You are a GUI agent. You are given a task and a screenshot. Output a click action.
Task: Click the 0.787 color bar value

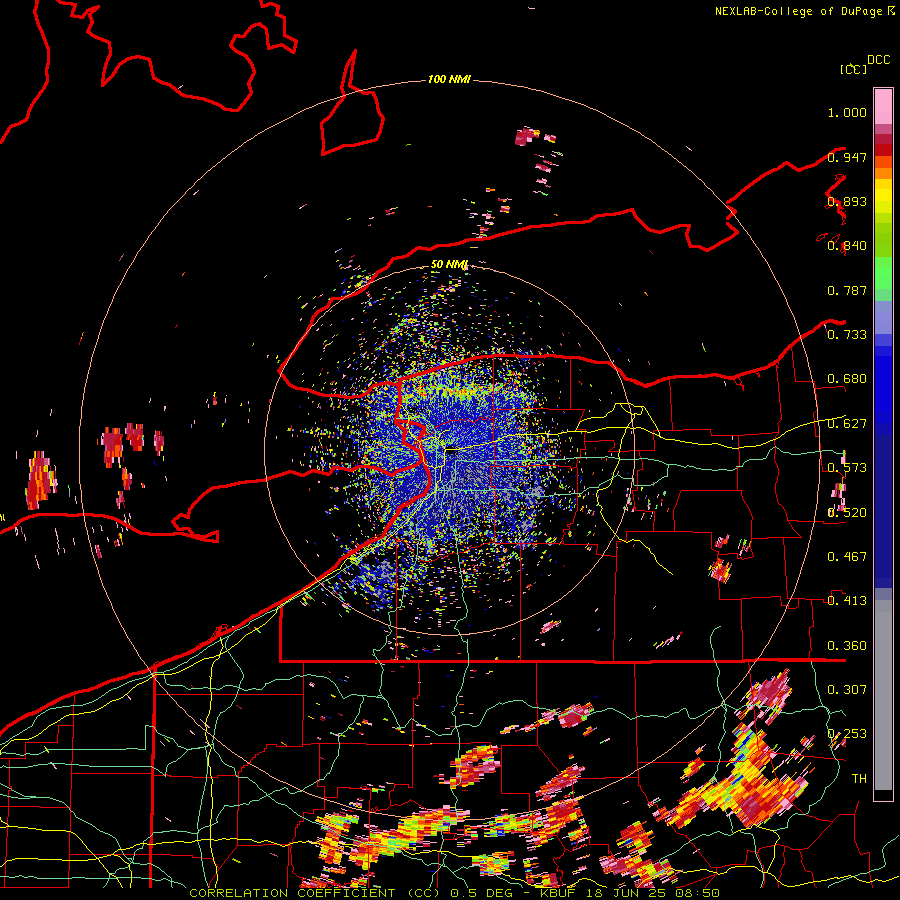(847, 290)
